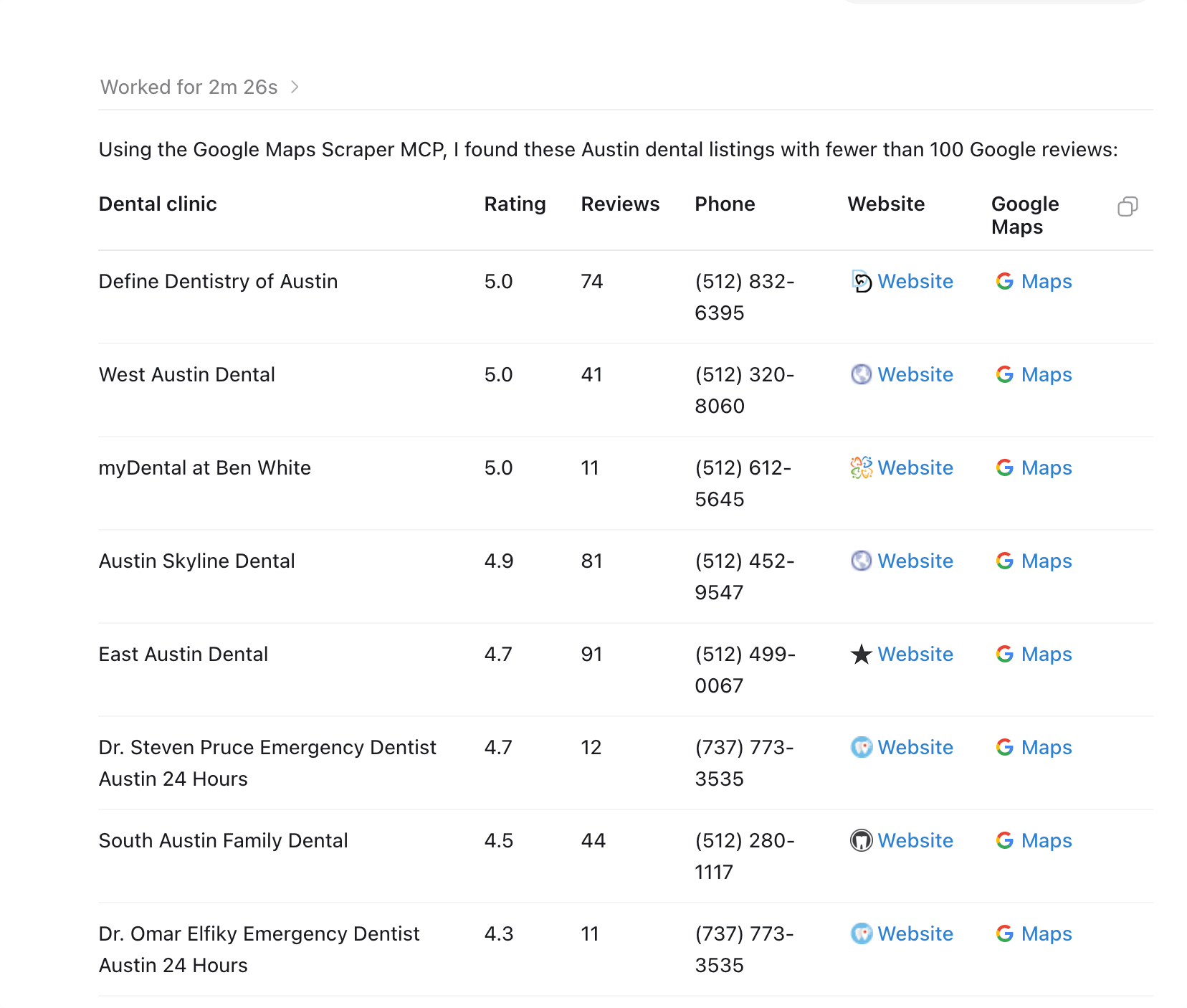Open East Austin Dental Website link
The width and height of the screenshot is (1187, 1008).
pos(915,655)
